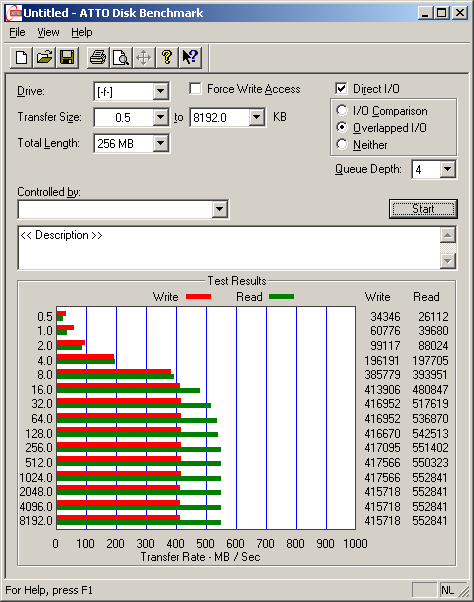Click the New file toolbar icon
This screenshot has height=602, width=474.
21,58
